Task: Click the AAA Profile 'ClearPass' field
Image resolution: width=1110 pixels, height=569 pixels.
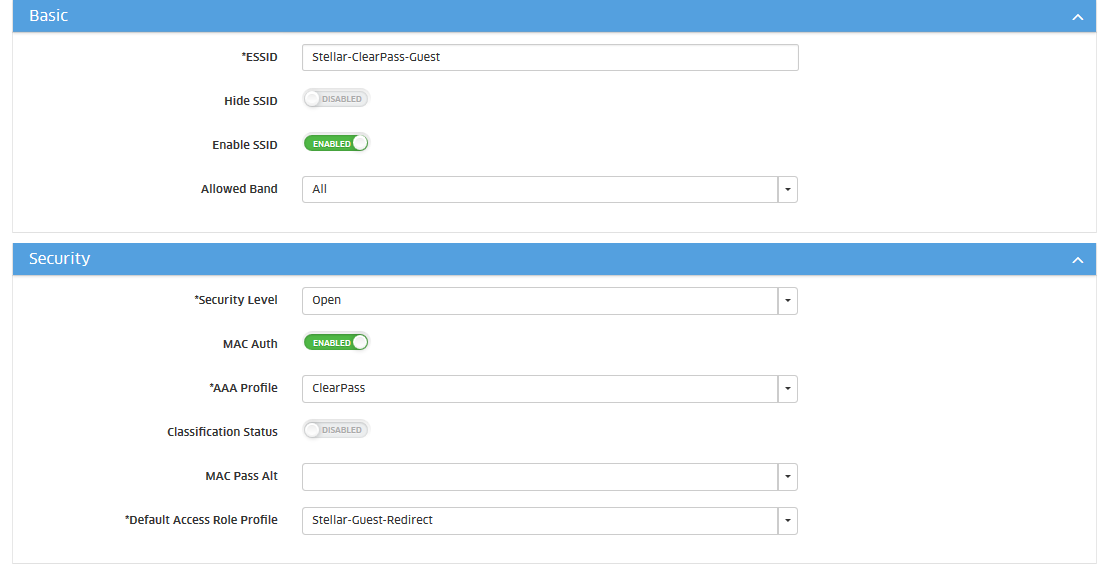Action: point(539,388)
